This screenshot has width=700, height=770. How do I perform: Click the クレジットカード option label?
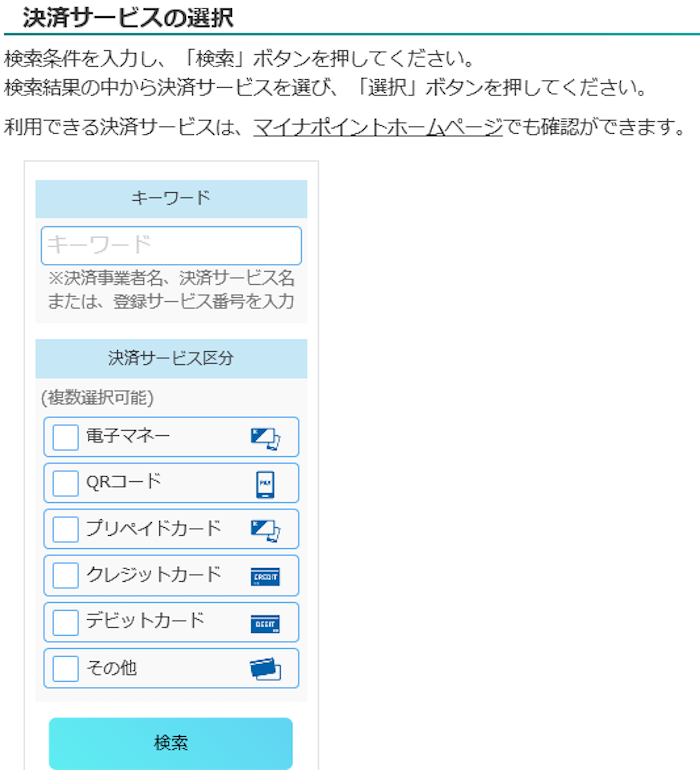coord(153,575)
